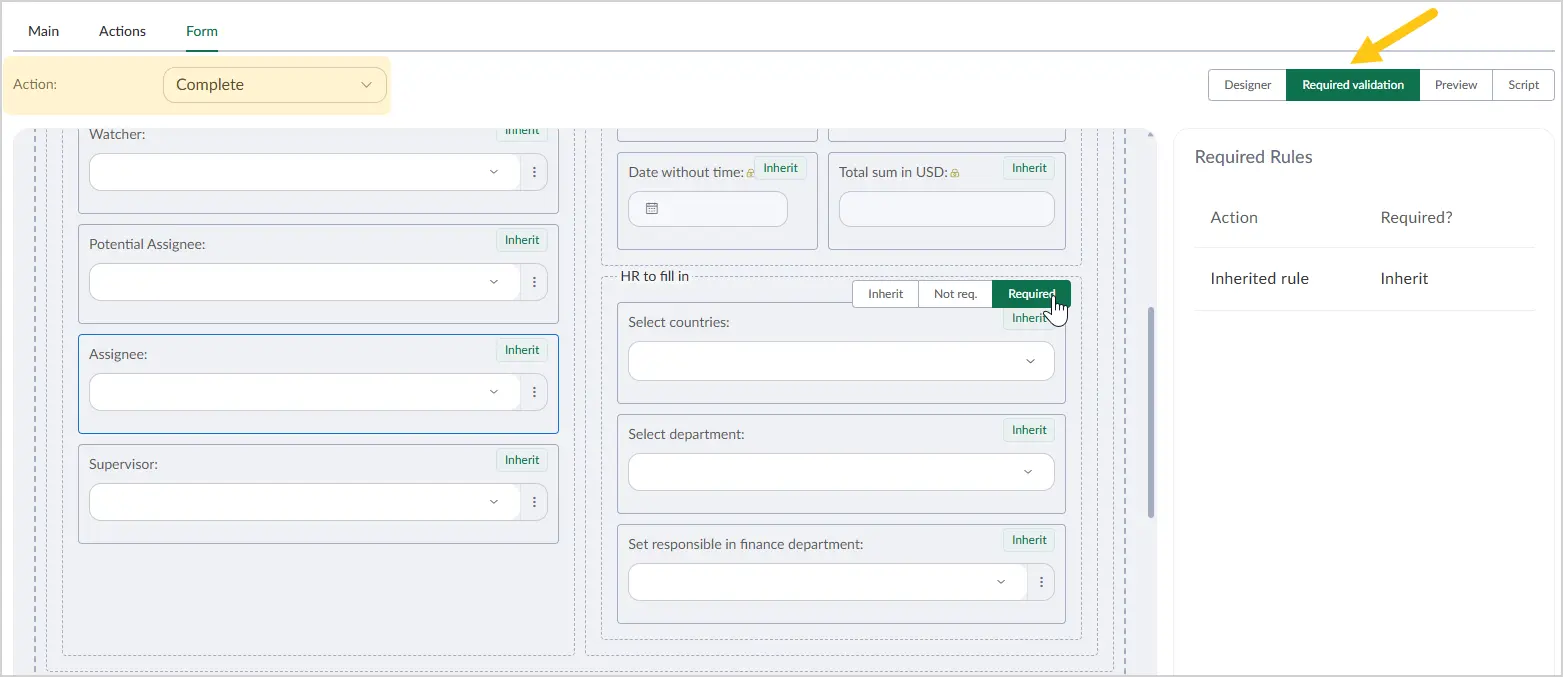This screenshot has height=677, width=1563.
Task: Toggle the Inherit badge on Select department
Action: pyautogui.click(x=1029, y=430)
